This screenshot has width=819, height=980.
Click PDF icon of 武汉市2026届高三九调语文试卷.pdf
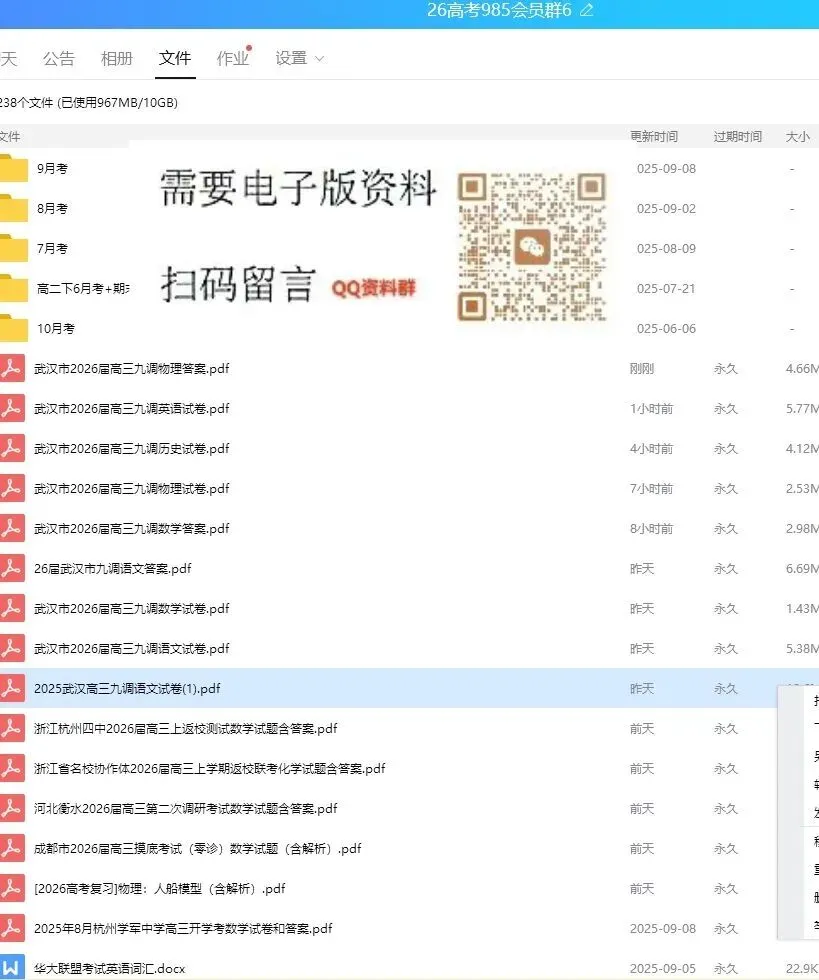pos(12,648)
